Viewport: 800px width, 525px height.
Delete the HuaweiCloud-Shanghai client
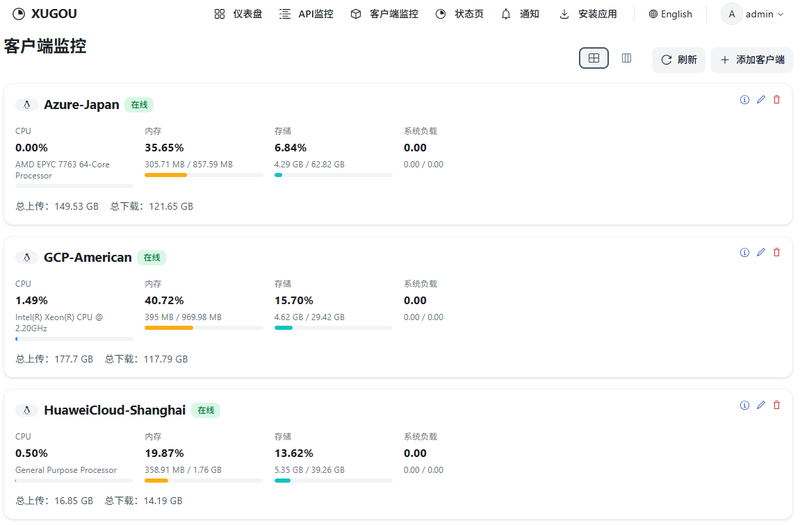[777, 406]
